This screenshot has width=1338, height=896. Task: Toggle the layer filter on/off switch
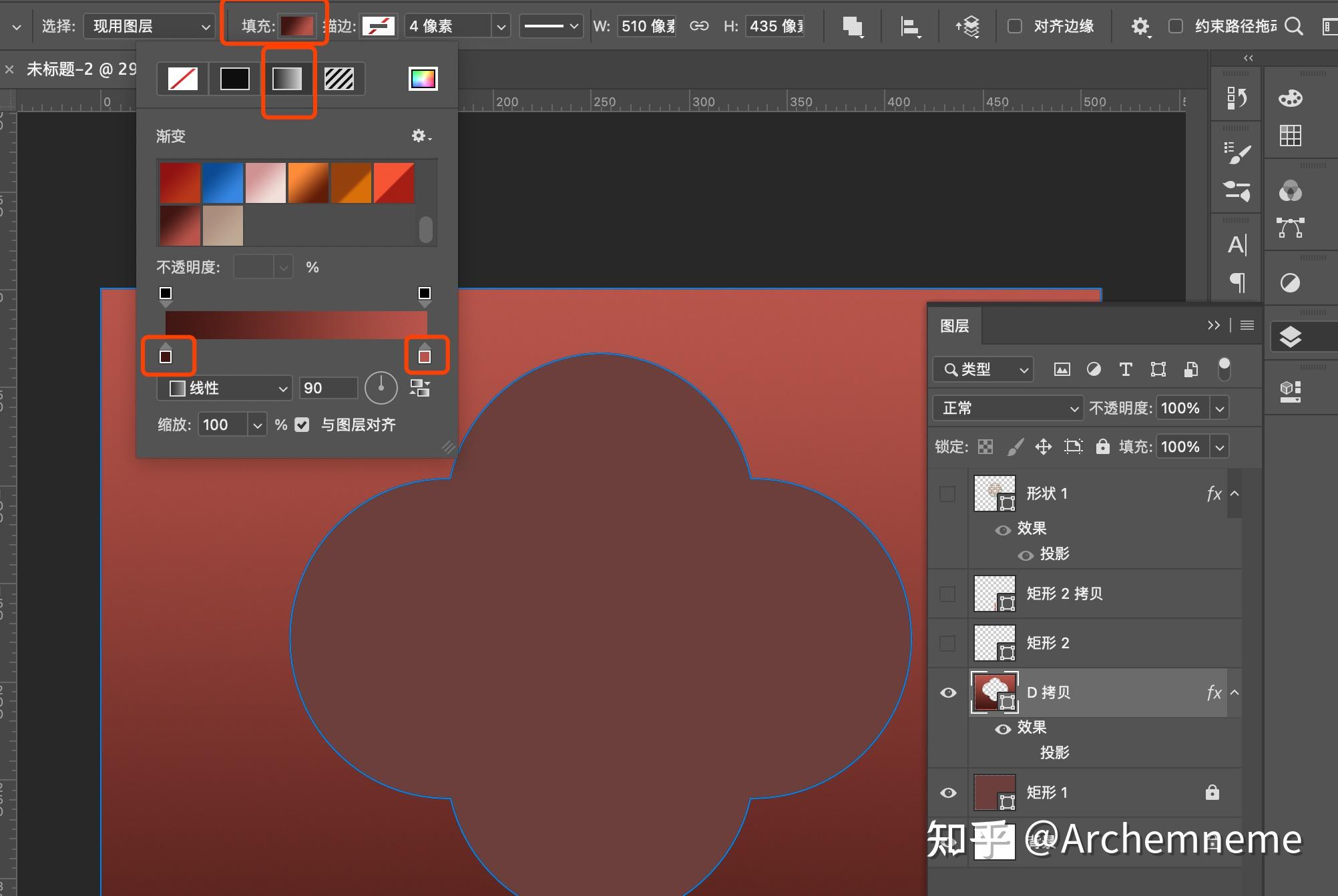(x=1224, y=369)
